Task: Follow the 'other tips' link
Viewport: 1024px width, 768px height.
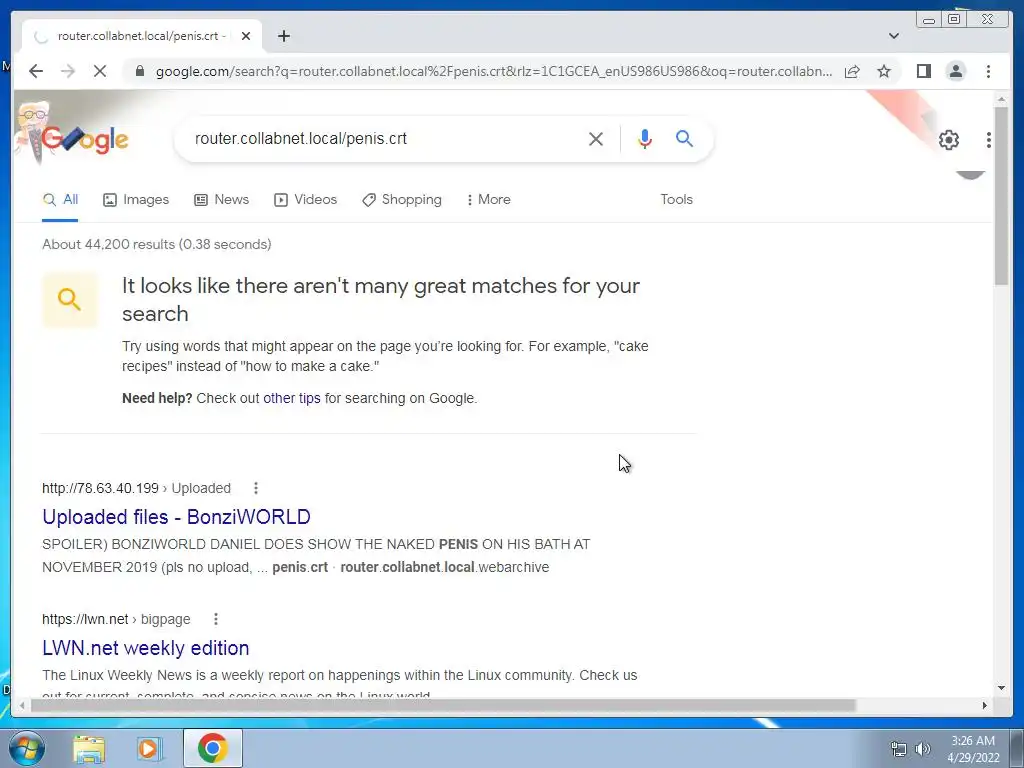Action: pos(292,398)
